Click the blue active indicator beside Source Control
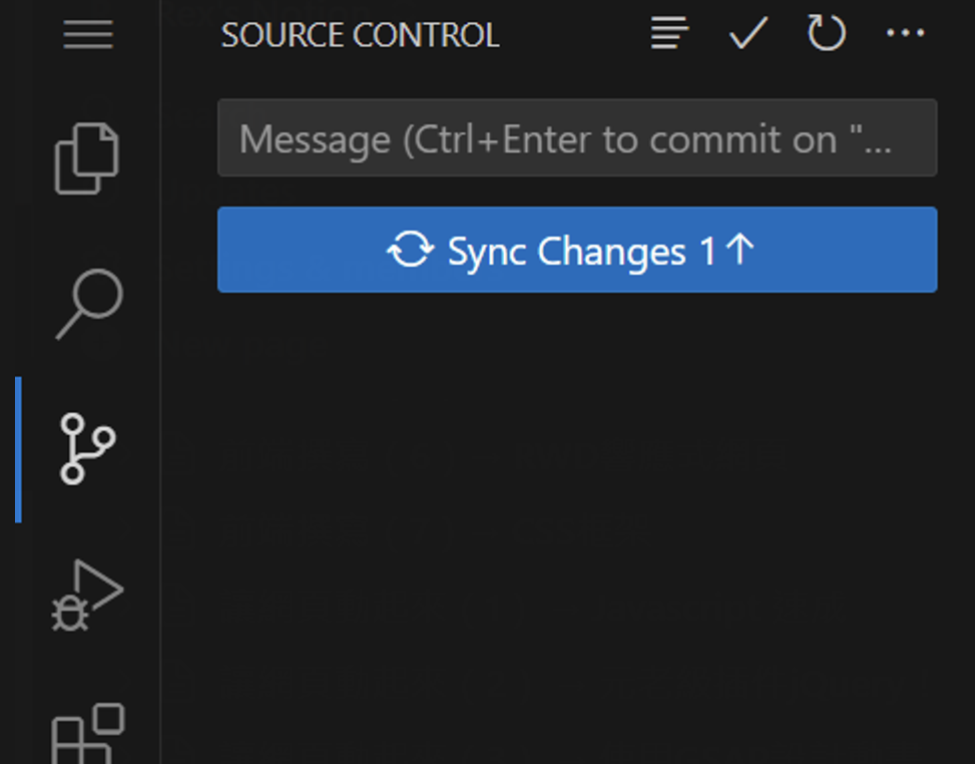 tap(18, 449)
